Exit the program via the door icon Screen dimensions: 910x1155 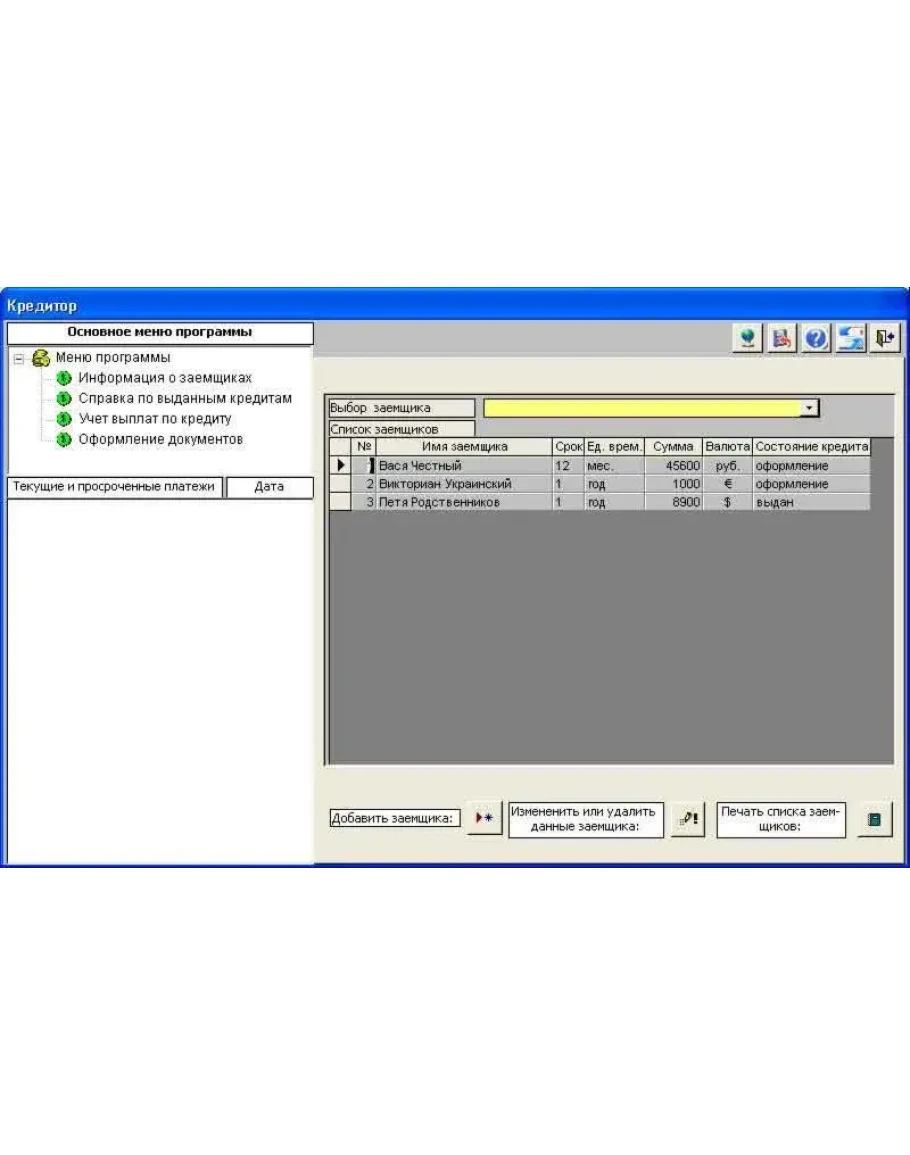tap(886, 339)
